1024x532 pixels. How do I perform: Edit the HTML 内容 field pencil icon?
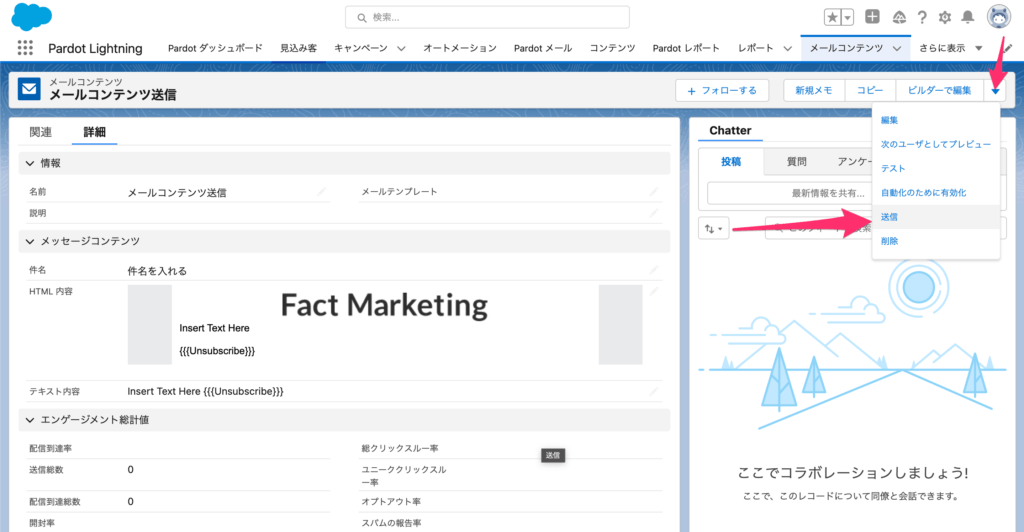654,292
